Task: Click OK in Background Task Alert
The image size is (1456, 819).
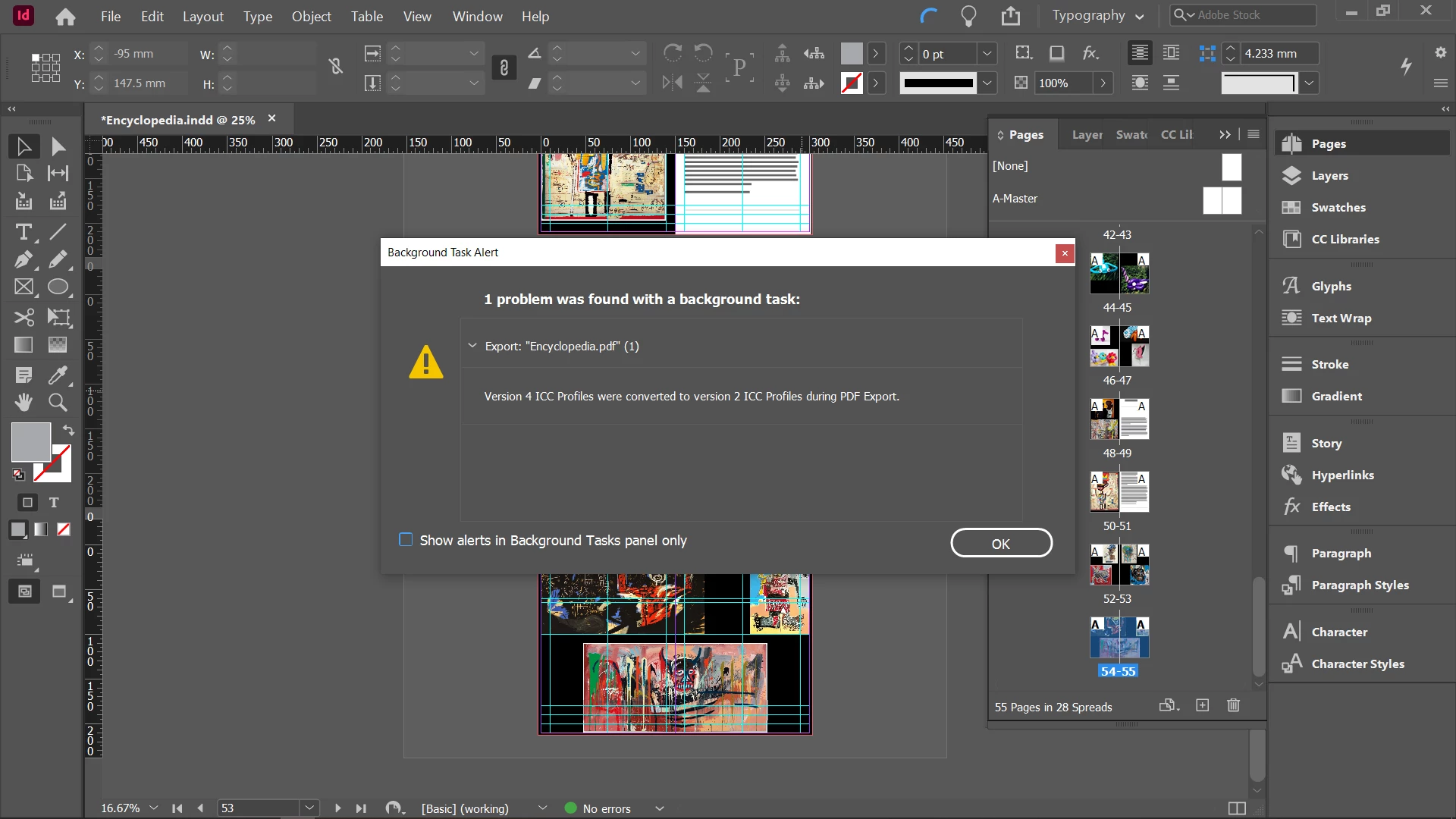Action: click(1000, 544)
